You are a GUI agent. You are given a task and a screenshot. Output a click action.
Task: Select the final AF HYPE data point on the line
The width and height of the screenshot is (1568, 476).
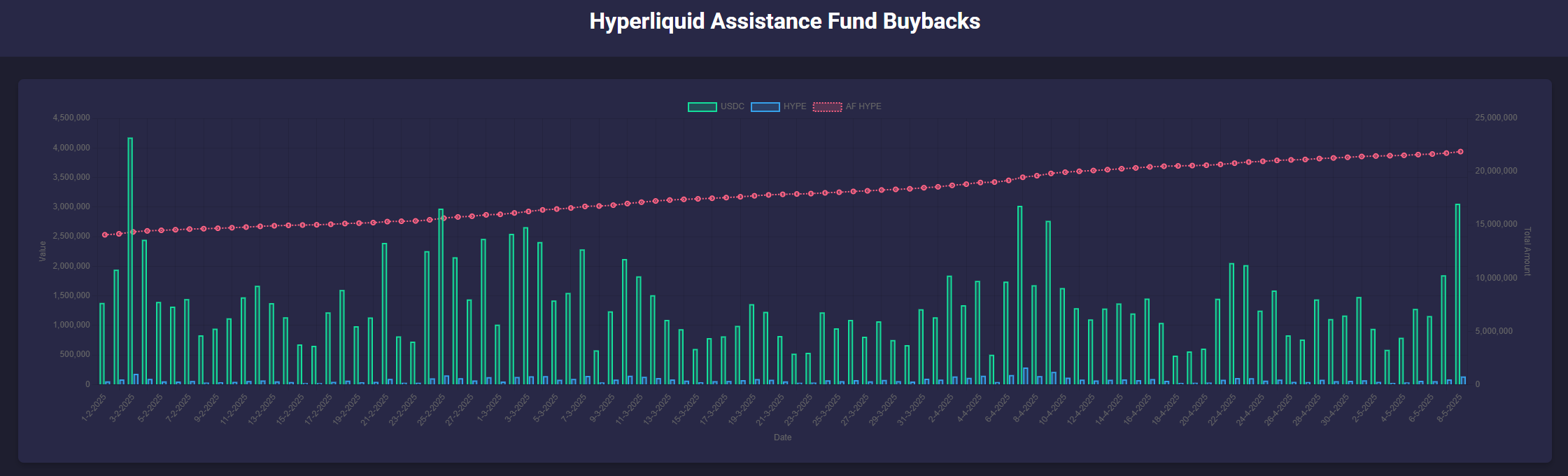(x=1460, y=152)
